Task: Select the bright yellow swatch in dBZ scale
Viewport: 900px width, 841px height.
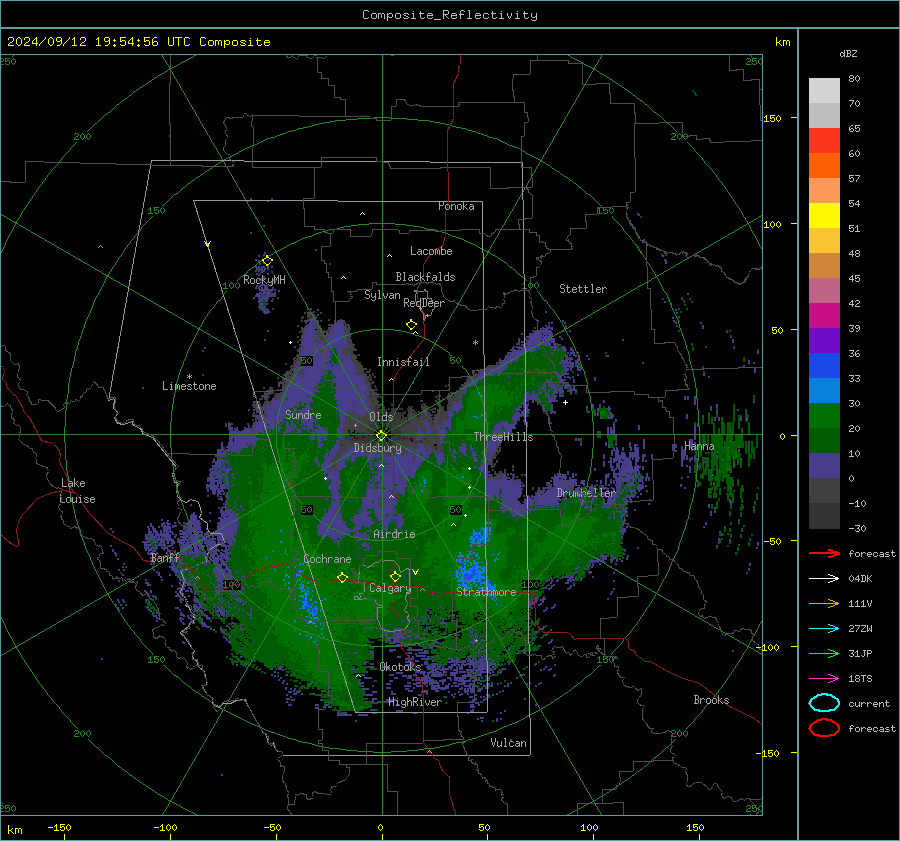Action: click(x=824, y=216)
